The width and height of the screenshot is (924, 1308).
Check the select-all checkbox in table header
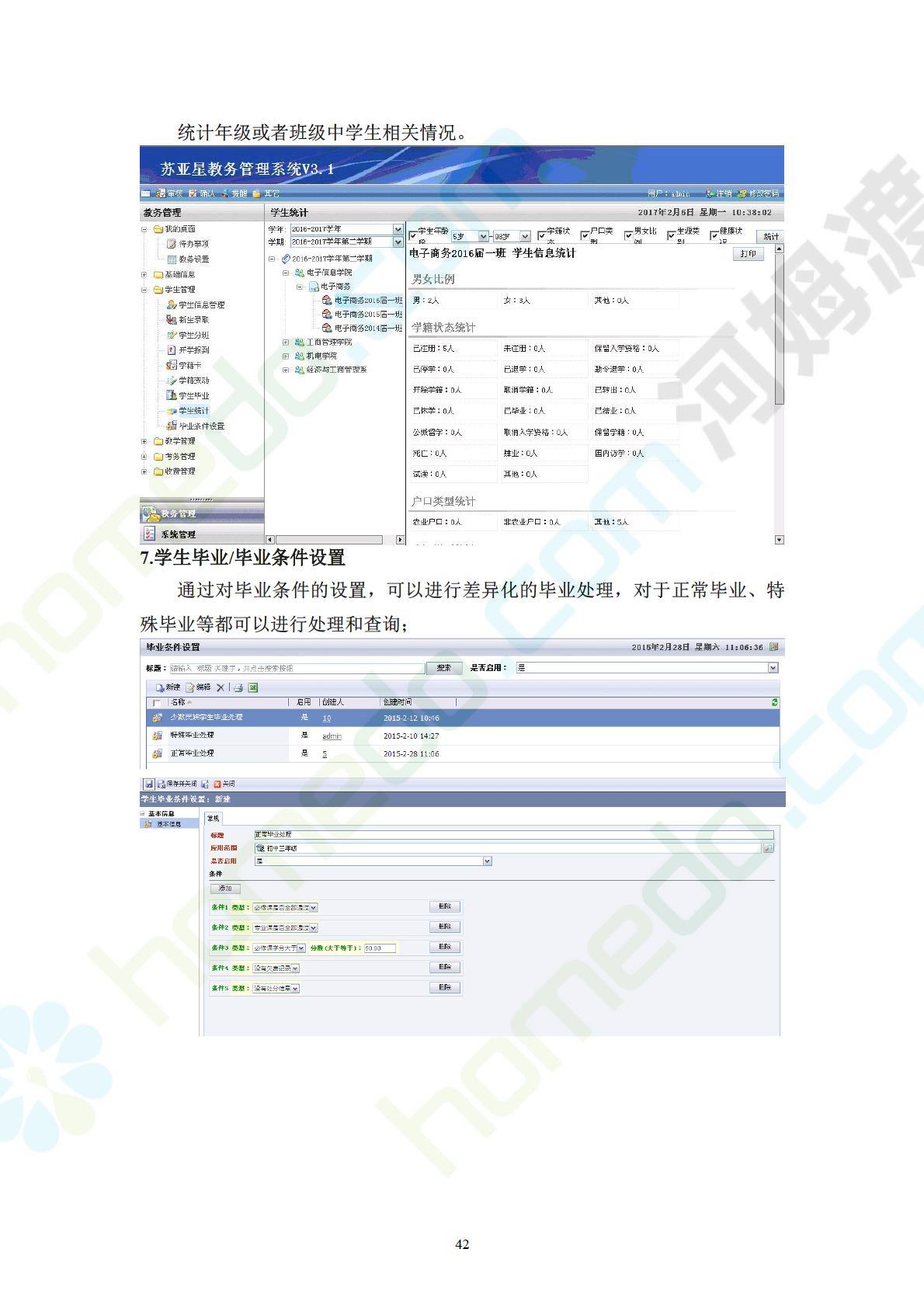click(x=157, y=702)
